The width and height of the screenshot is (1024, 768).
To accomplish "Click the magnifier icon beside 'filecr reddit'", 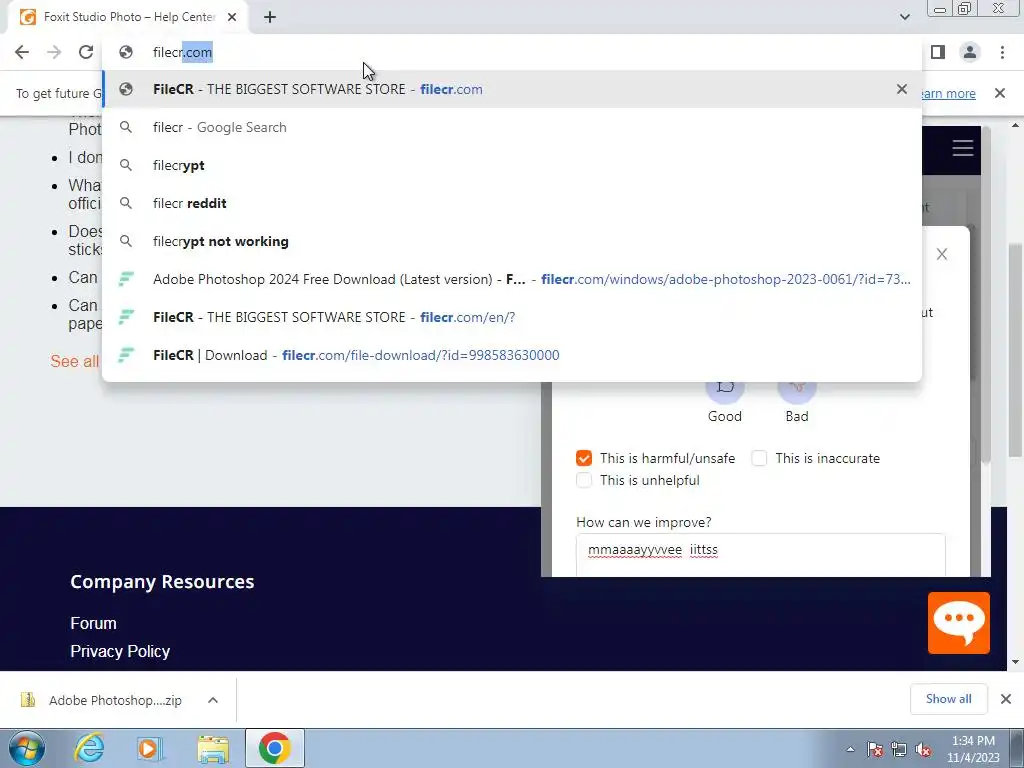I will pos(126,203).
